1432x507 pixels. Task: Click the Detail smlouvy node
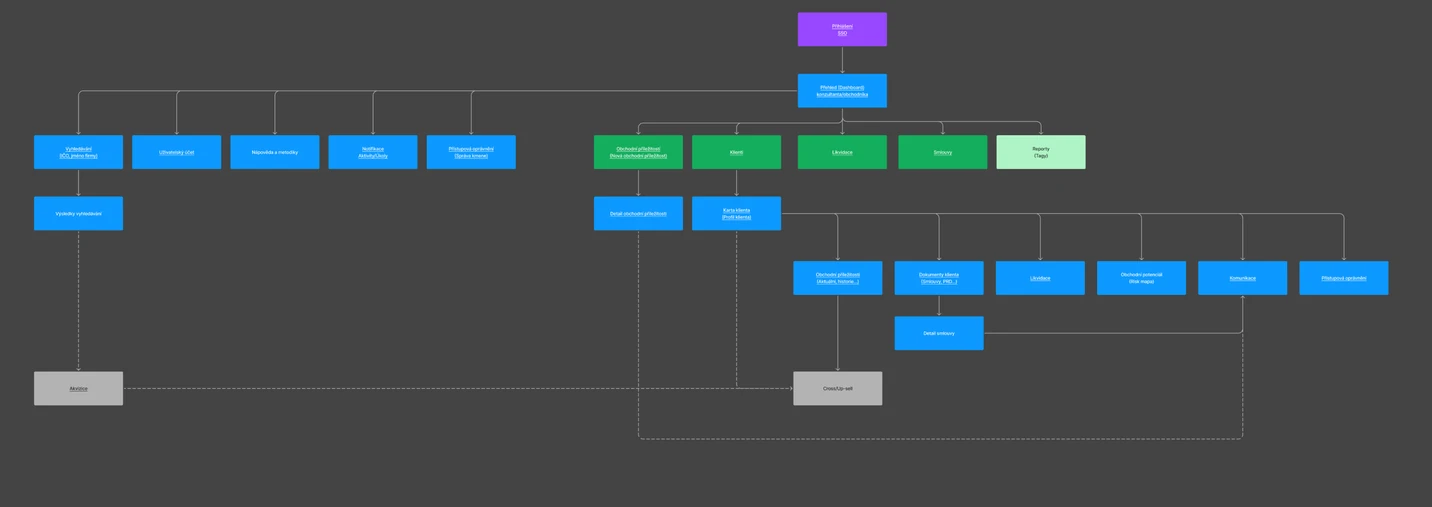pos(939,333)
